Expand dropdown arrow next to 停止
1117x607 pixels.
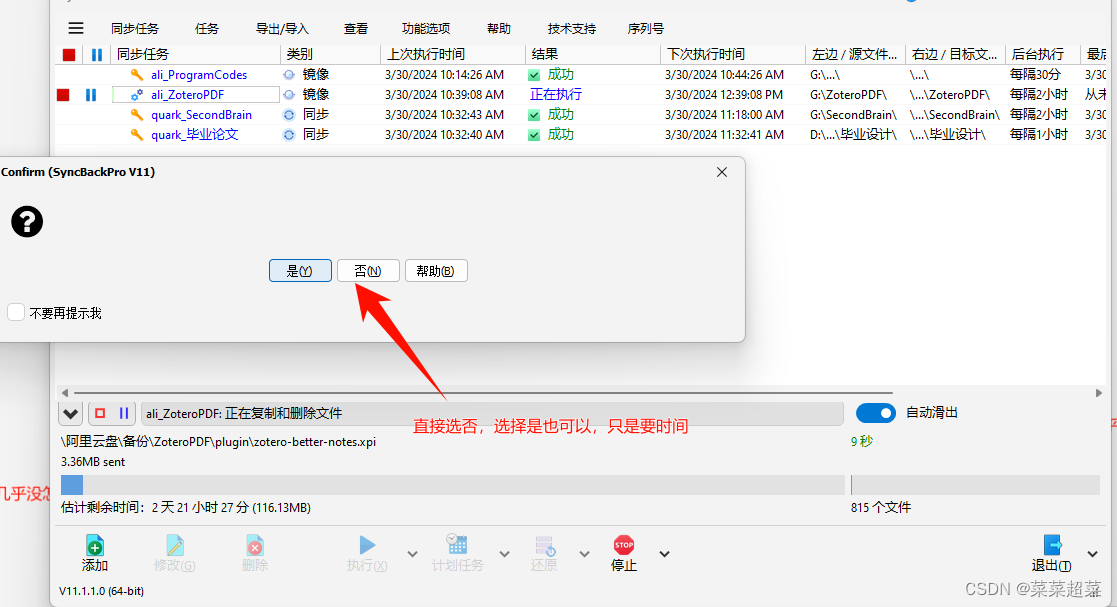(664, 554)
